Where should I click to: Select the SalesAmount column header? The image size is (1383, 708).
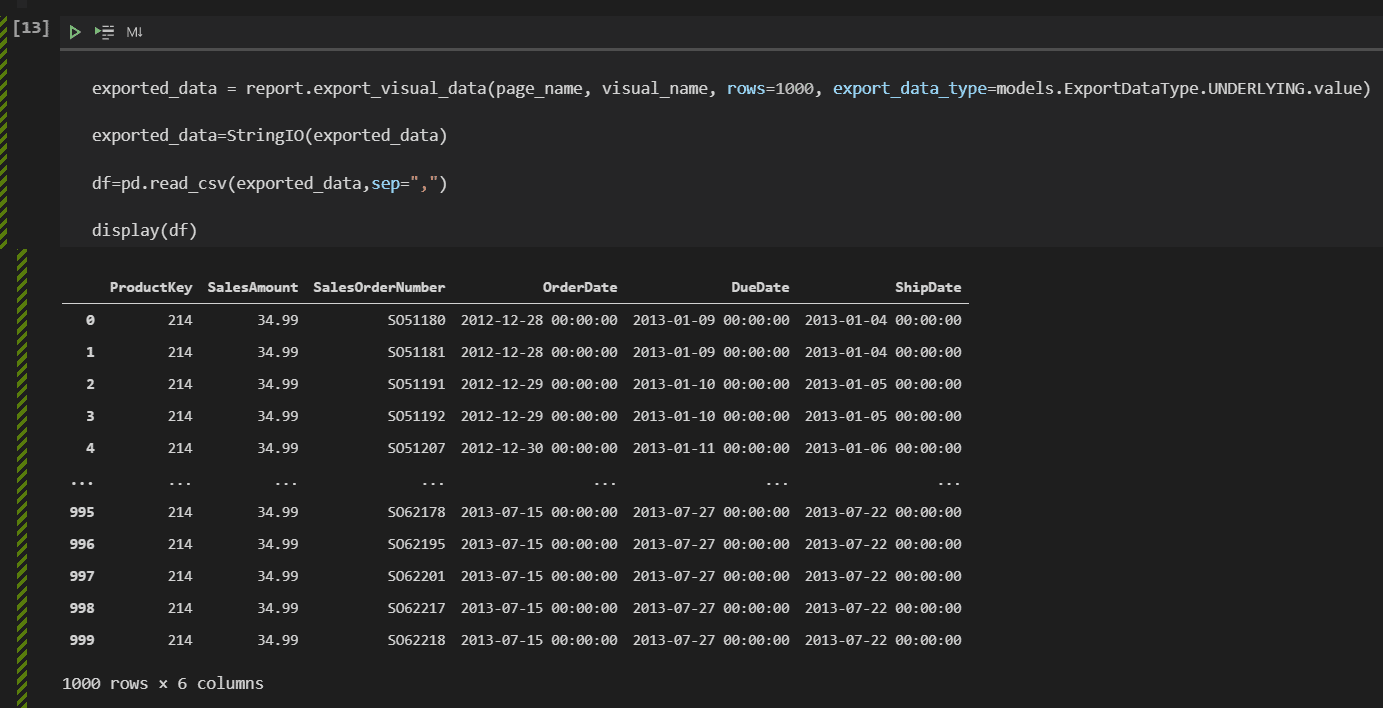pyautogui.click(x=253, y=287)
